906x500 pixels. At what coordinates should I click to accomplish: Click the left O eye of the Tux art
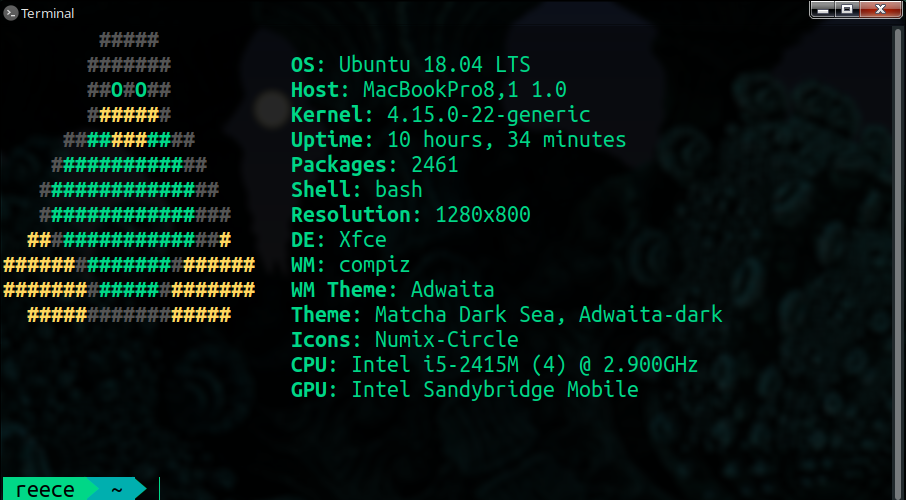coord(117,90)
